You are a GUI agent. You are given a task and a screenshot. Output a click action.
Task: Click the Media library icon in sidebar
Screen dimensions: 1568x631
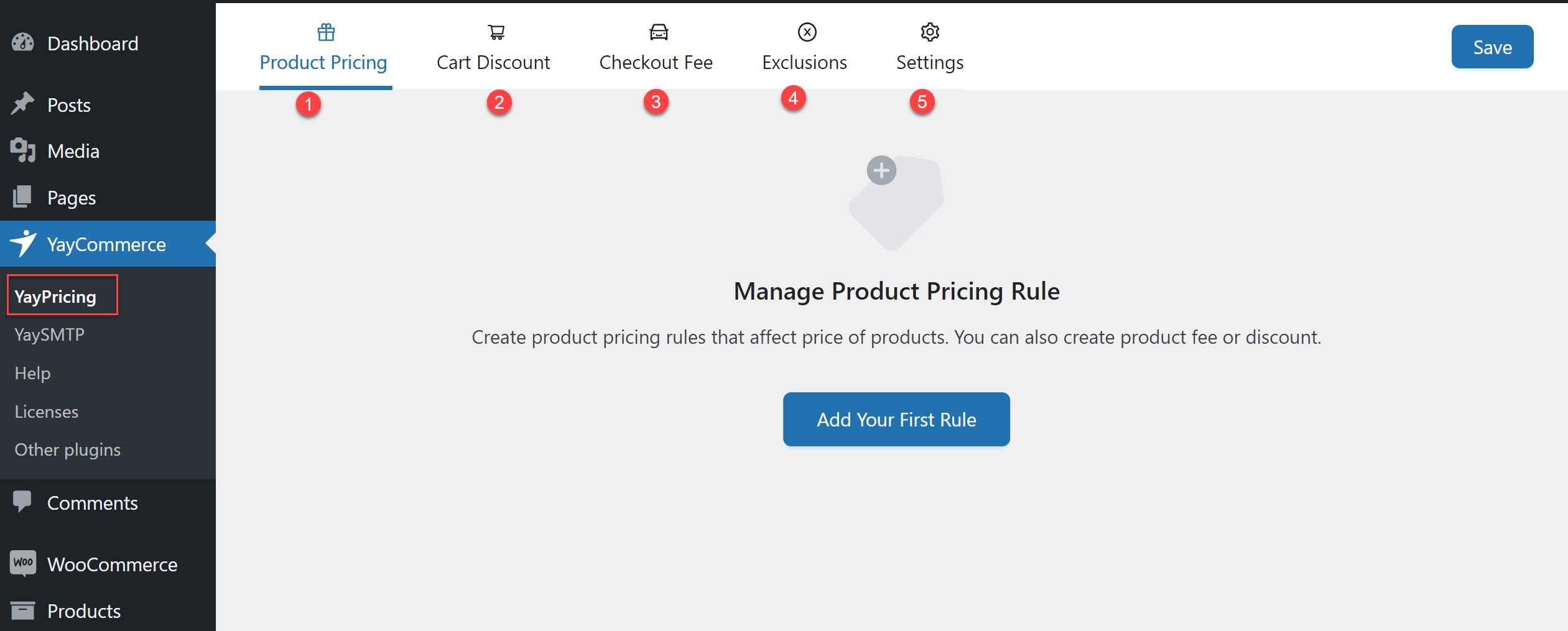[23, 150]
